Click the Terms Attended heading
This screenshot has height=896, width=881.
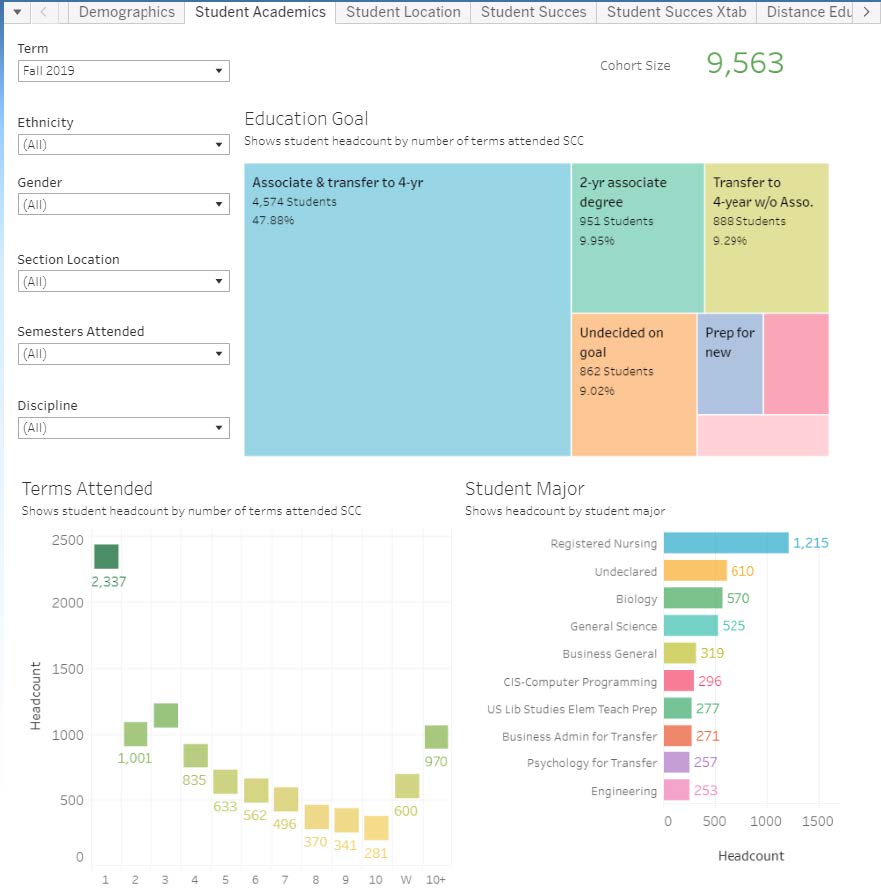tap(87, 489)
